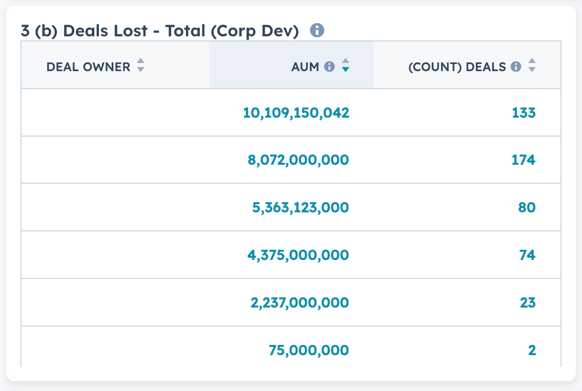Open the 5,363,123,000 AUM link
The image size is (582, 391).
coord(301,208)
